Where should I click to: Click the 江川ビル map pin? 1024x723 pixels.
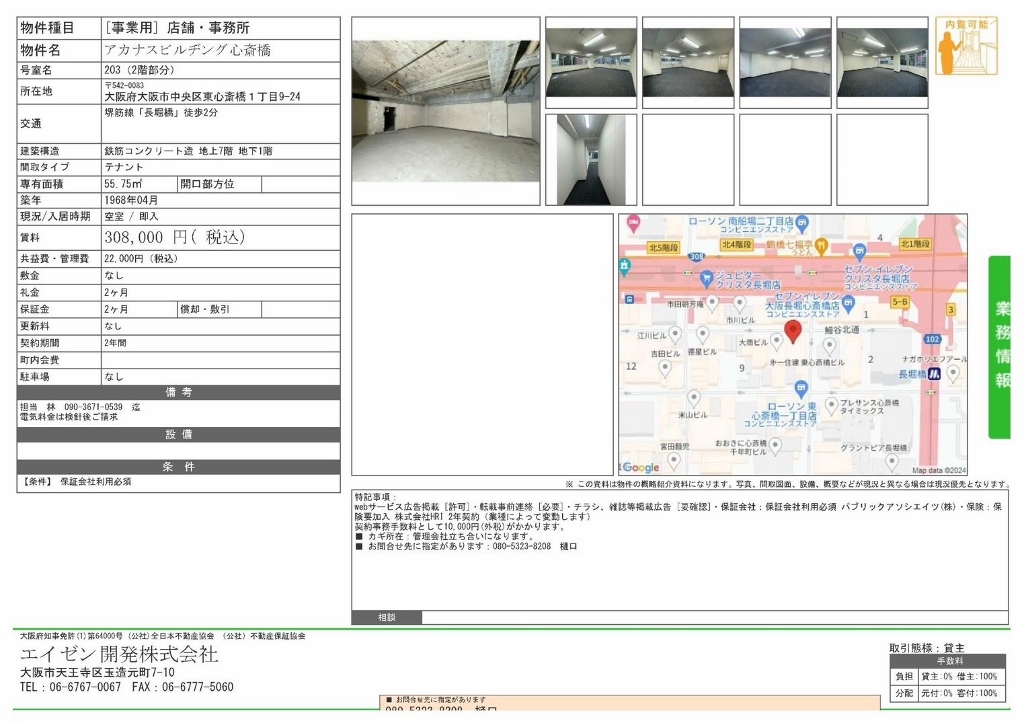click(x=675, y=335)
